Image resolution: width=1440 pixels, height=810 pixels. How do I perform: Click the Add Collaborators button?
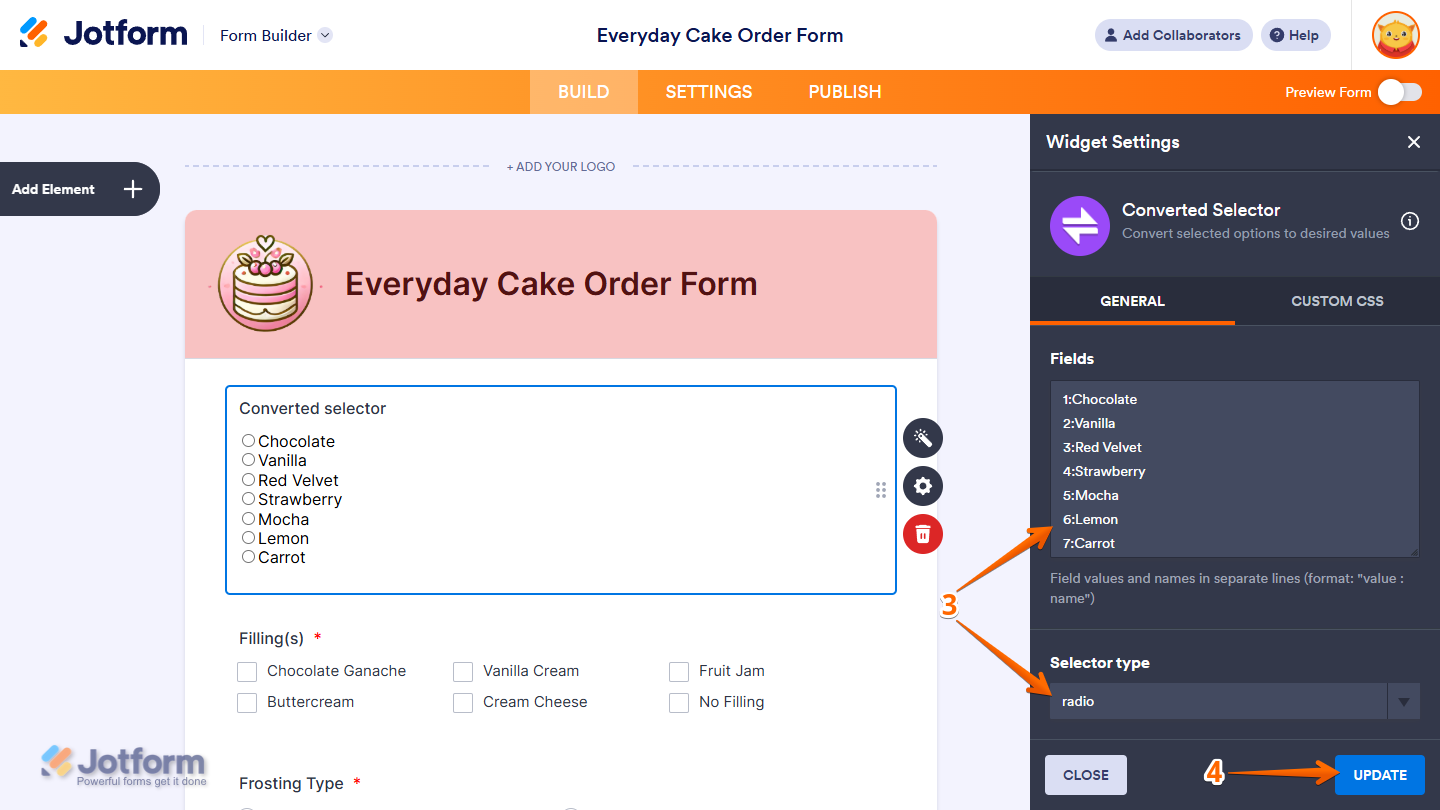1173,35
